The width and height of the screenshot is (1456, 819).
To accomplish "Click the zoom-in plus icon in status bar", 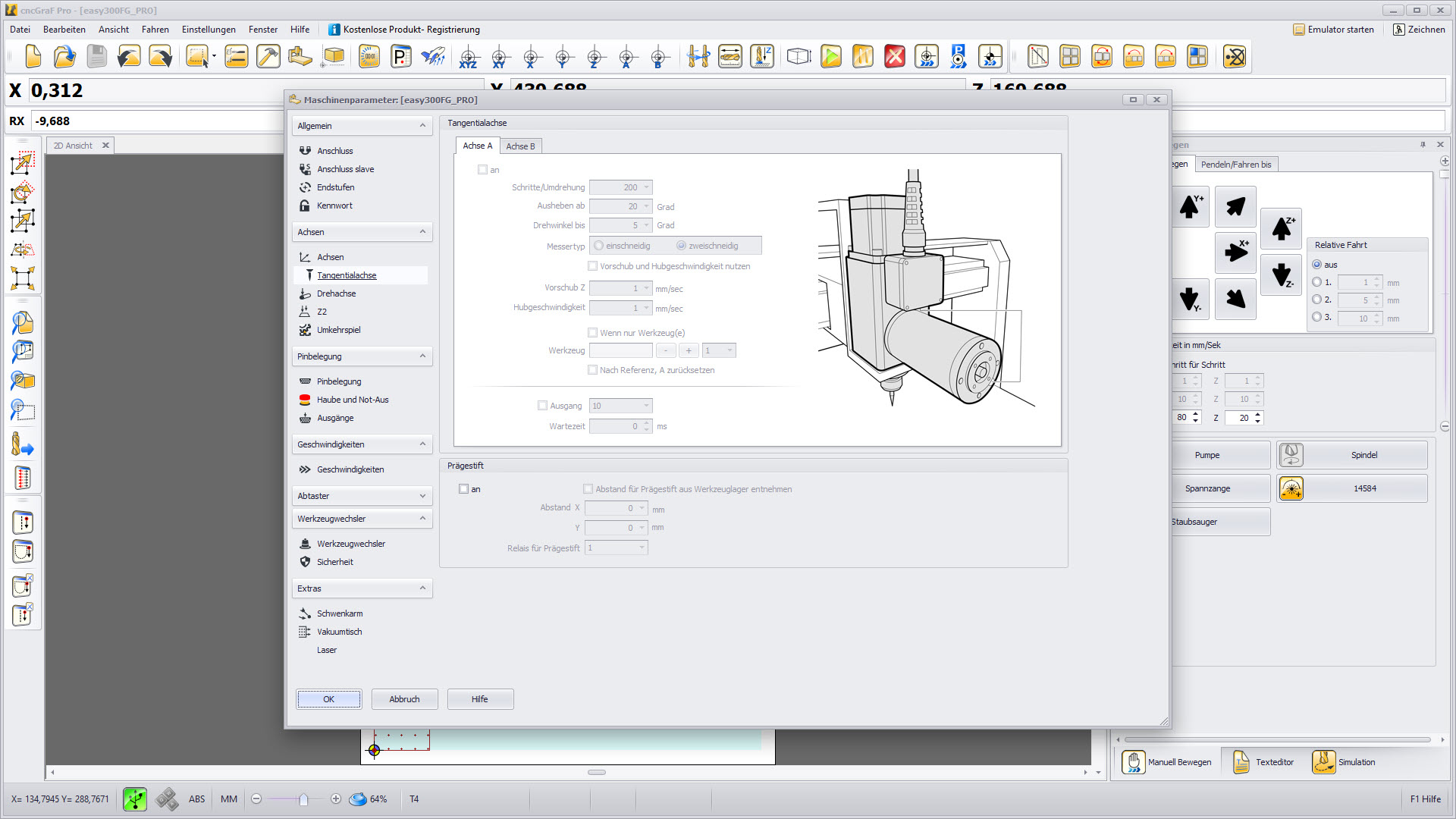I will (x=336, y=799).
